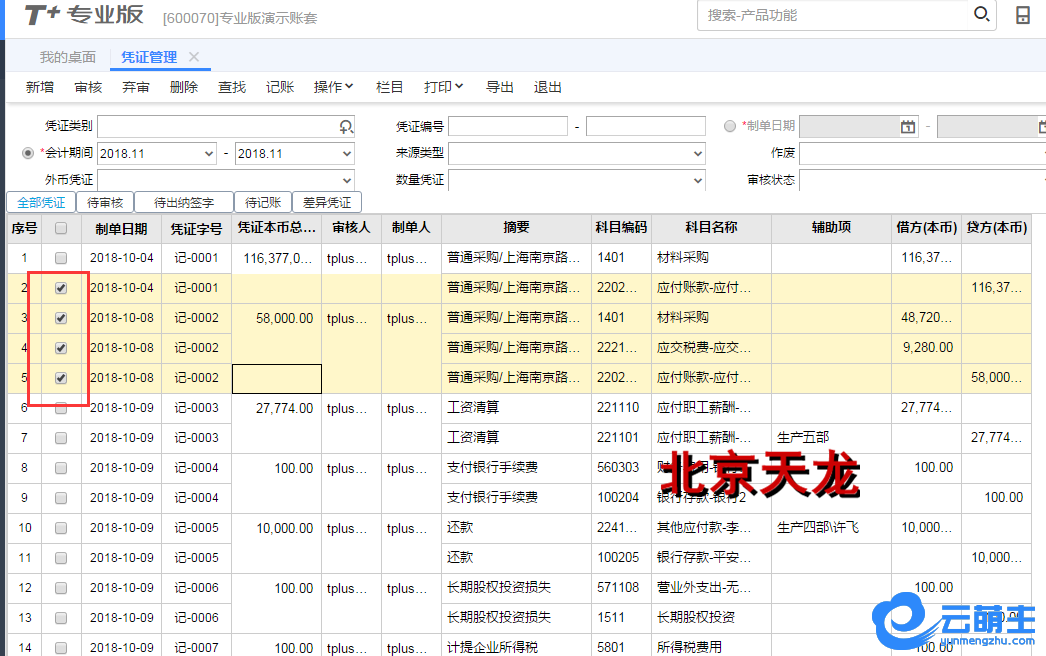Image resolution: width=1046 pixels, height=656 pixels.
Task: Uncheck the checkbox in row 3
Action: [x=61, y=318]
